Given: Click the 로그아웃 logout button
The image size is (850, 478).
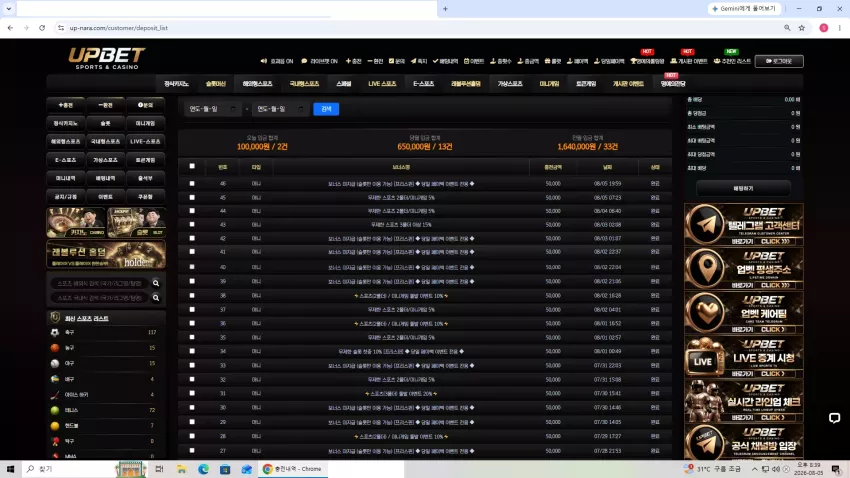Looking at the screenshot, I should [x=779, y=61].
